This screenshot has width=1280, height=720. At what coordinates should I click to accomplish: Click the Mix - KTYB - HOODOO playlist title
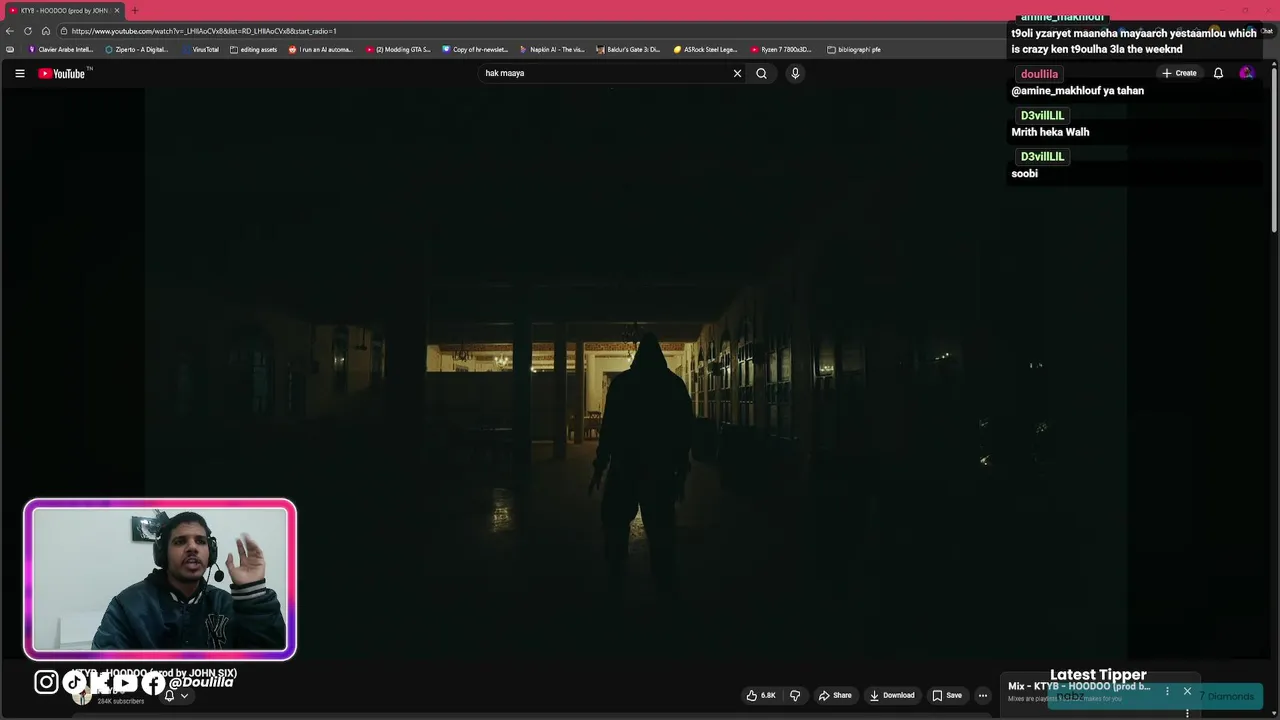pos(1079,686)
